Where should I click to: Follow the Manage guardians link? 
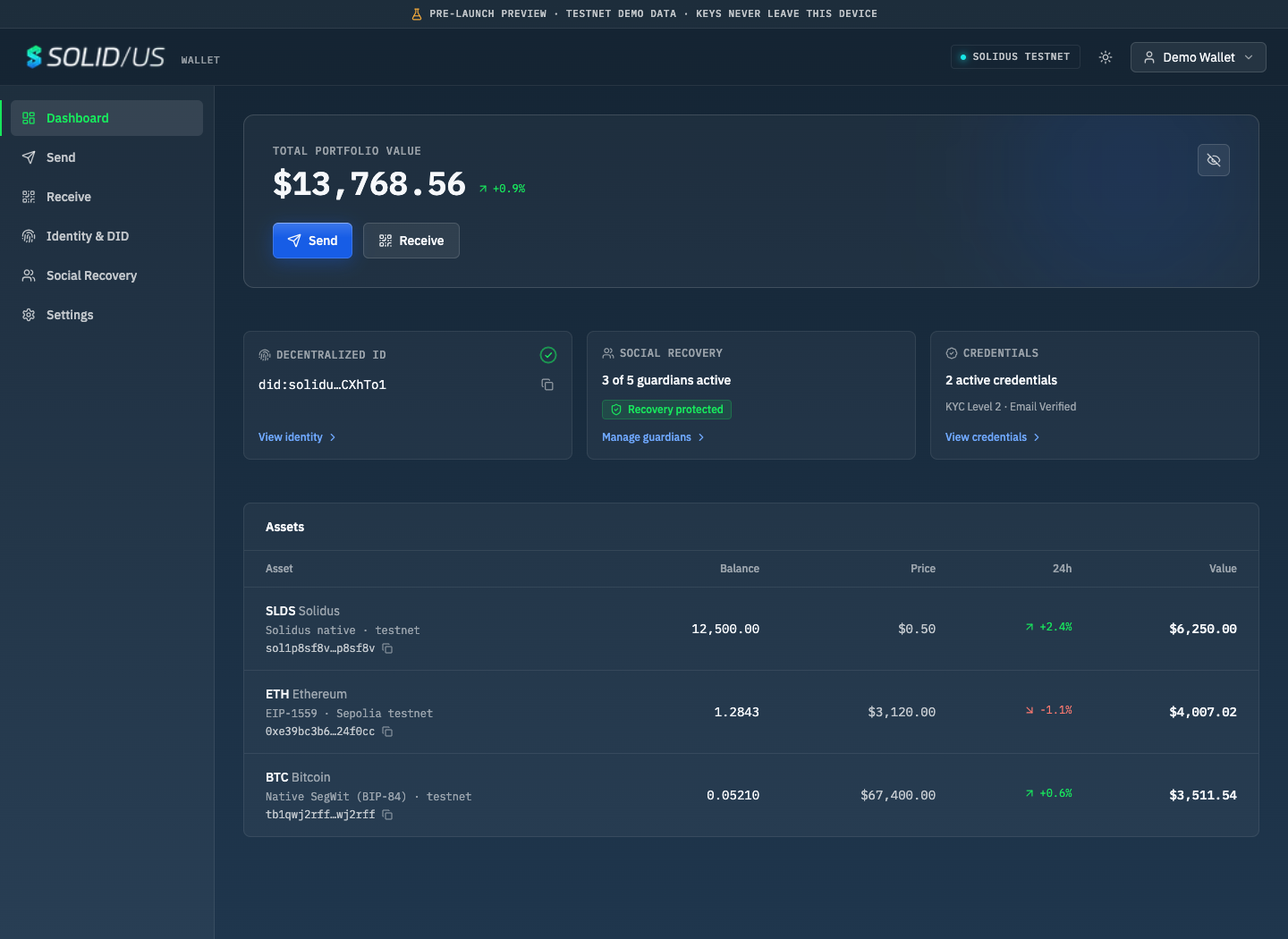653,437
